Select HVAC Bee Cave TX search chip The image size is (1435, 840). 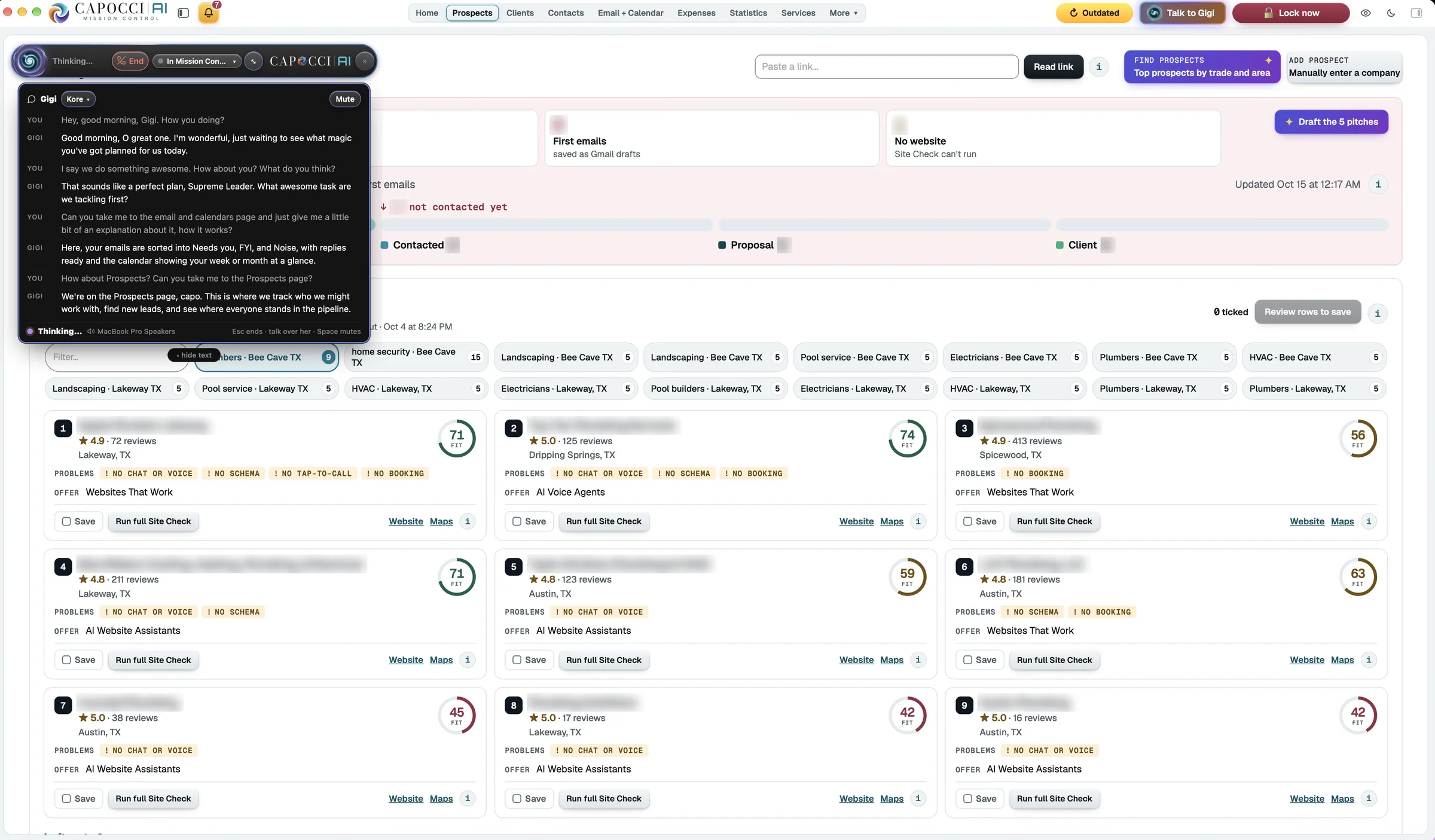(1314, 357)
